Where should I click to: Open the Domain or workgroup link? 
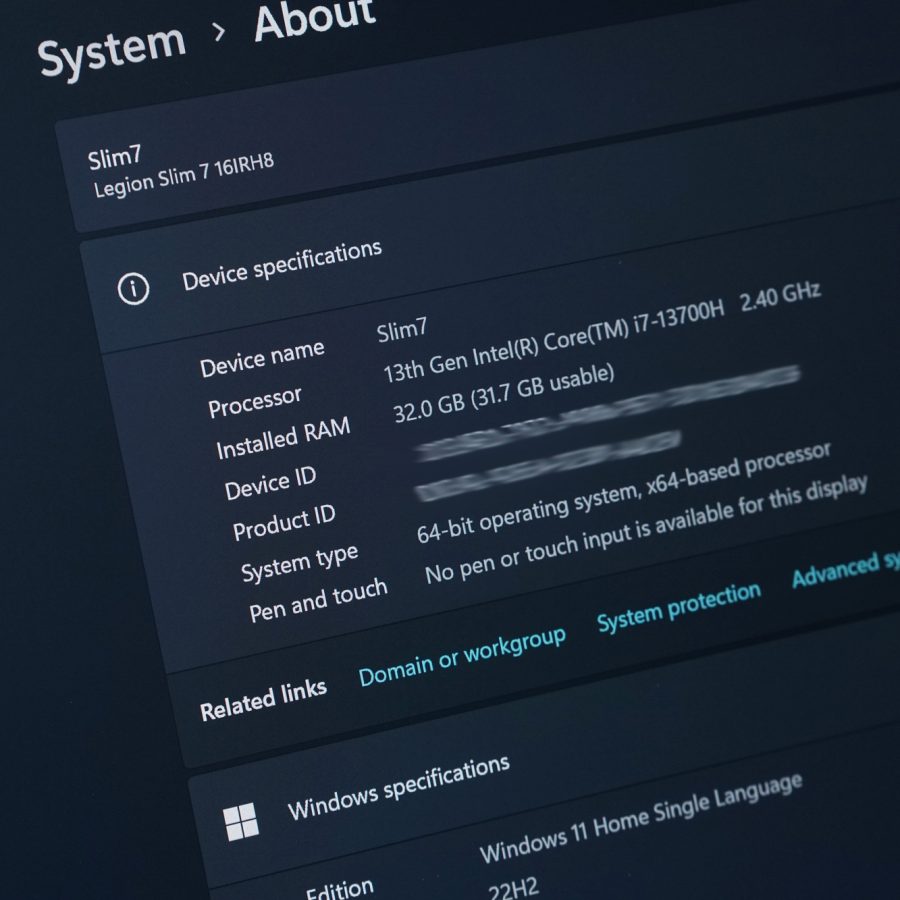click(x=462, y=656)
